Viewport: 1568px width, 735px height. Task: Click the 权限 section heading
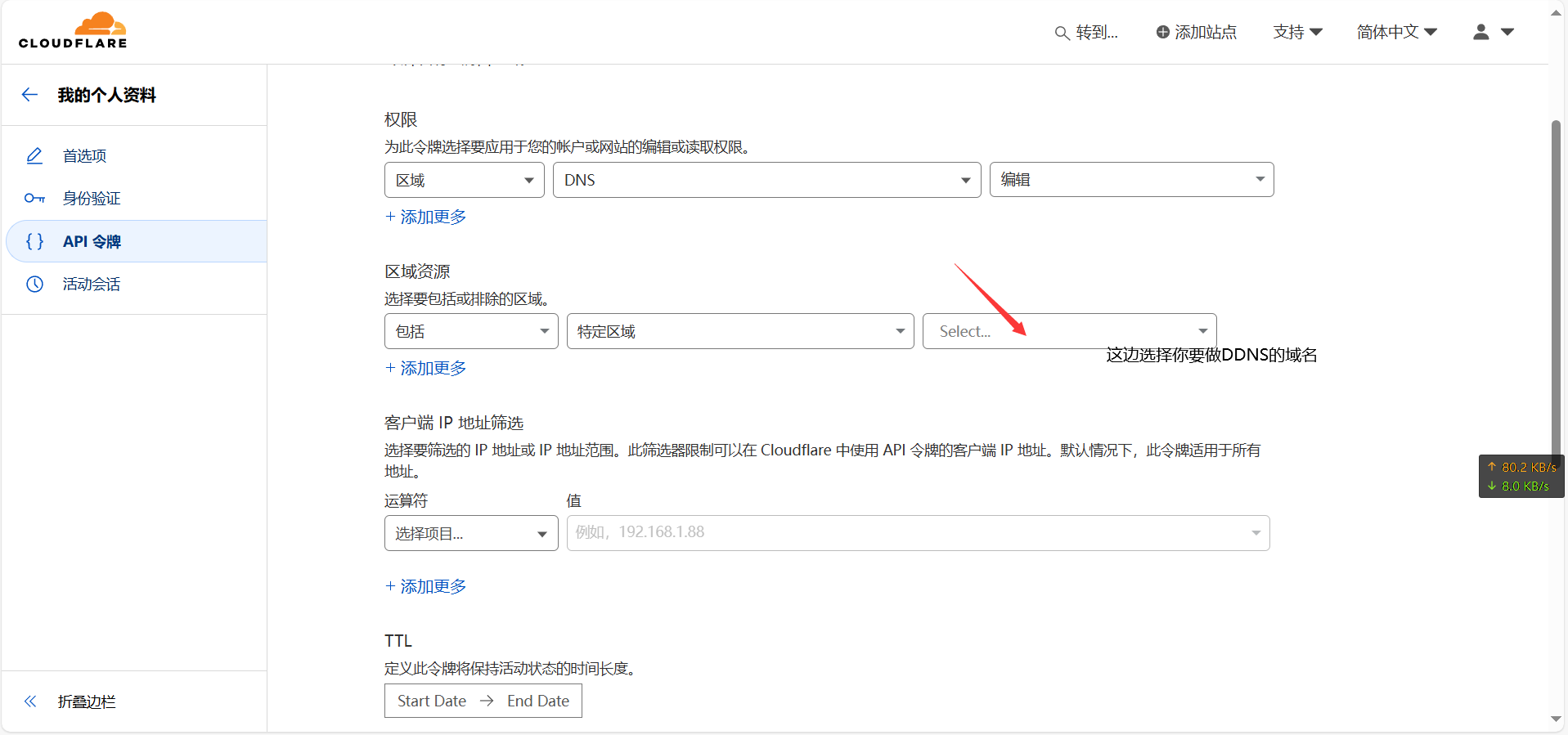401,119
